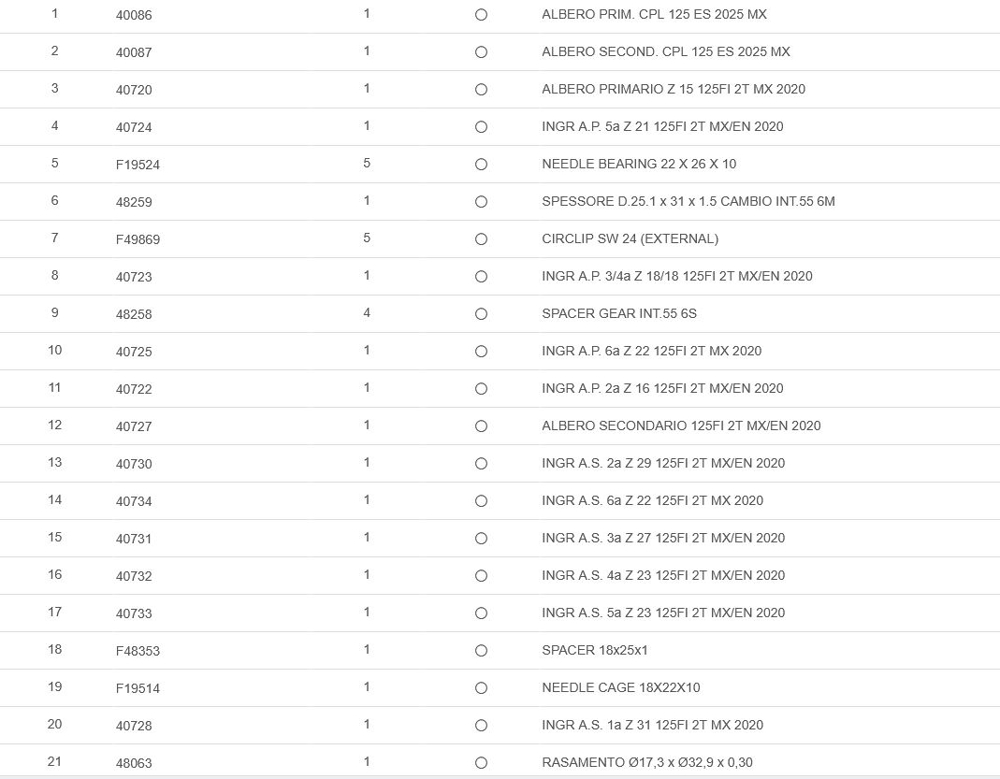Open part number 48259
This screenshot has height=779, width=1000.
coord(134,202)
